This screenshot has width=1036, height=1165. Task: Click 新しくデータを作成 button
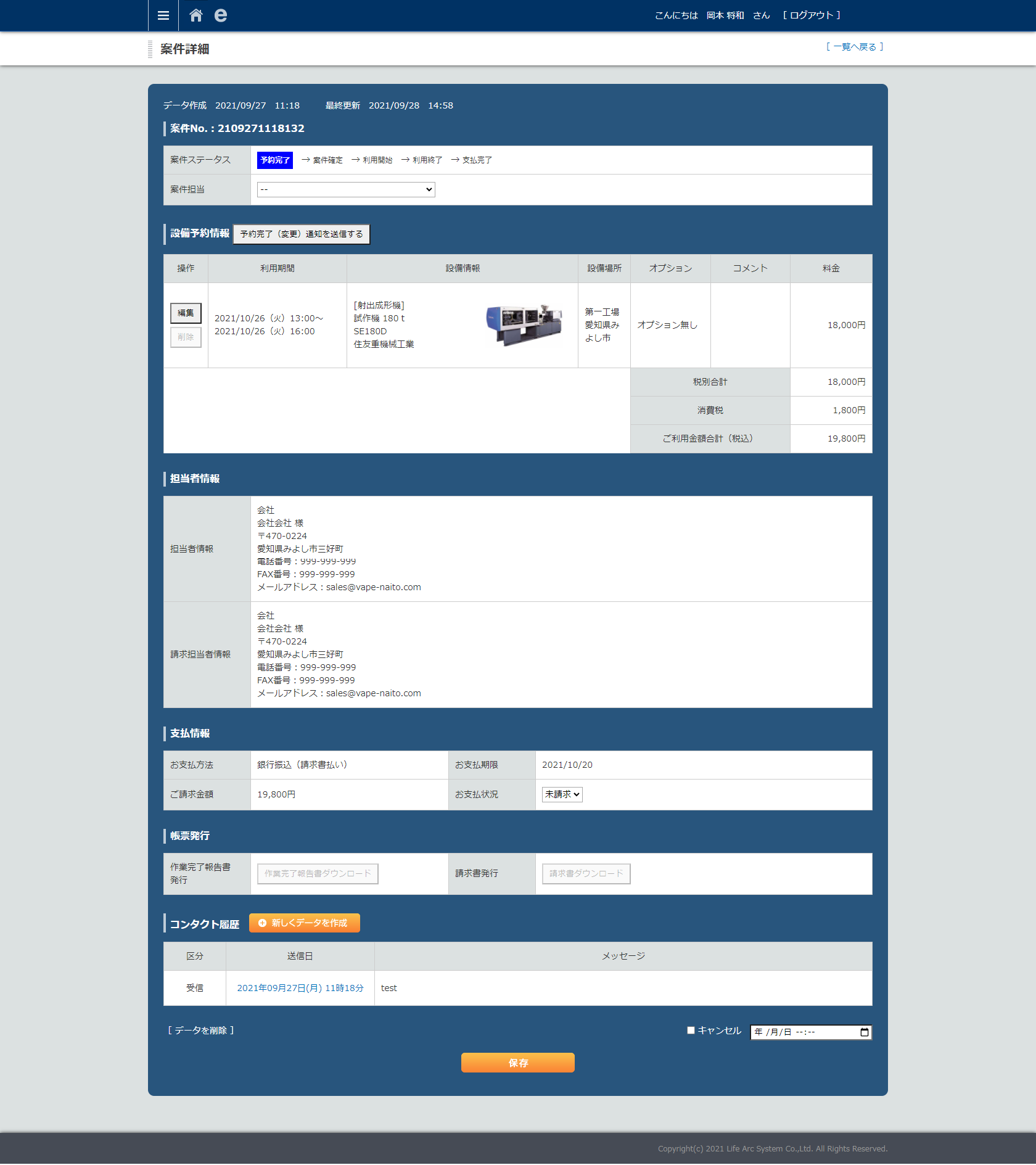[304, 923]
